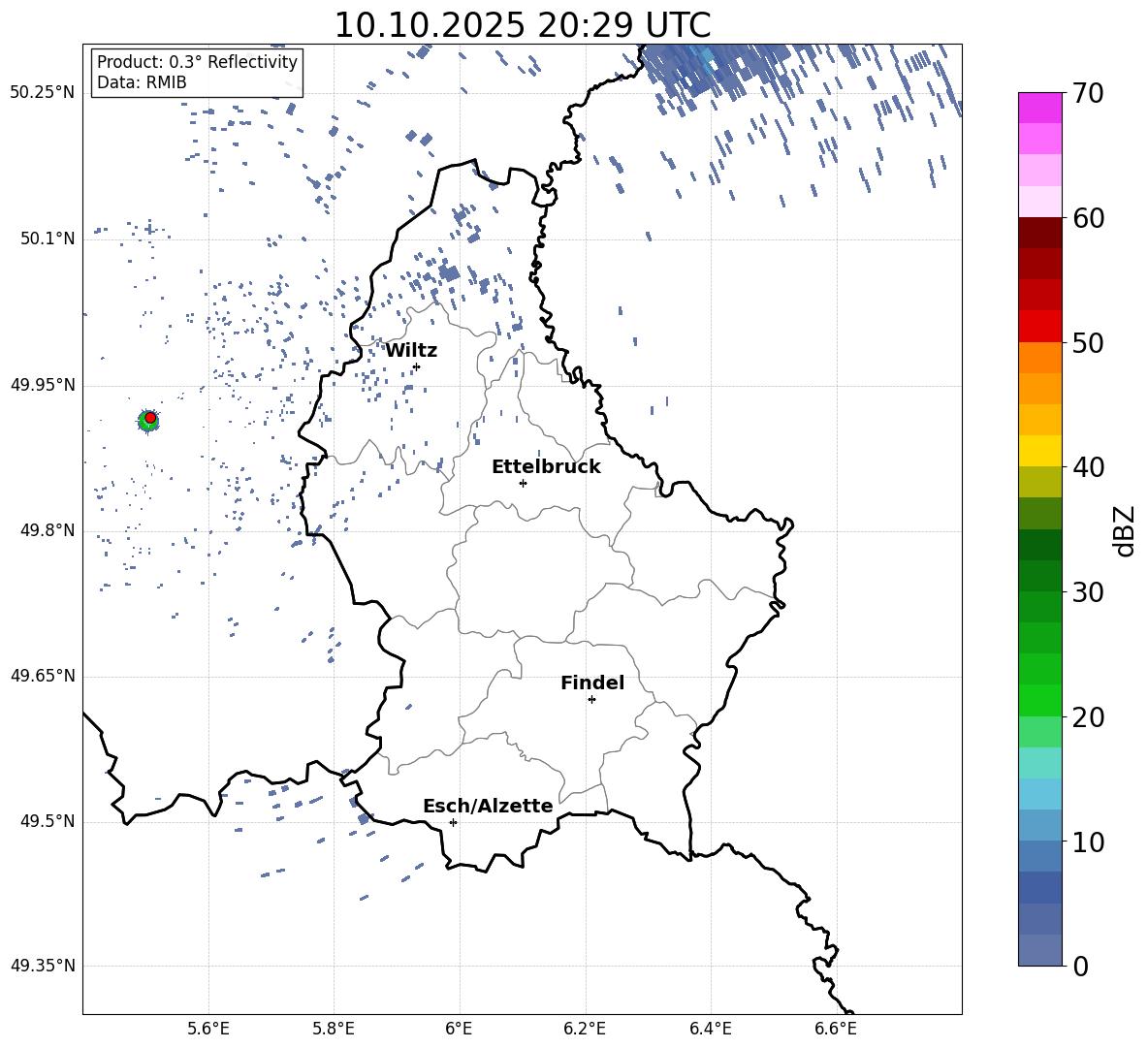Click the 6.6°E longitude label
The width and height of the screenshot is (1148, 1048).
coord(836,1029)
